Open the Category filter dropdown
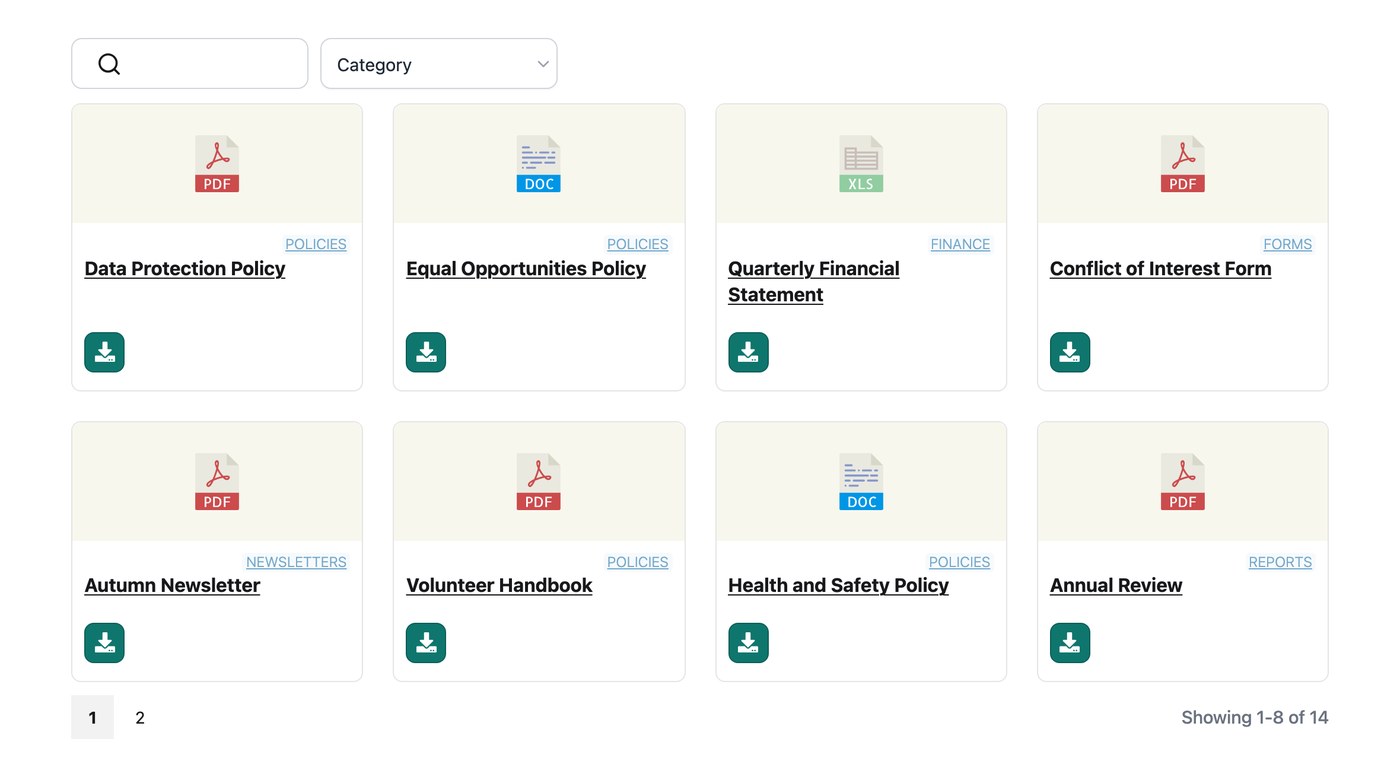 pos(439,64)
